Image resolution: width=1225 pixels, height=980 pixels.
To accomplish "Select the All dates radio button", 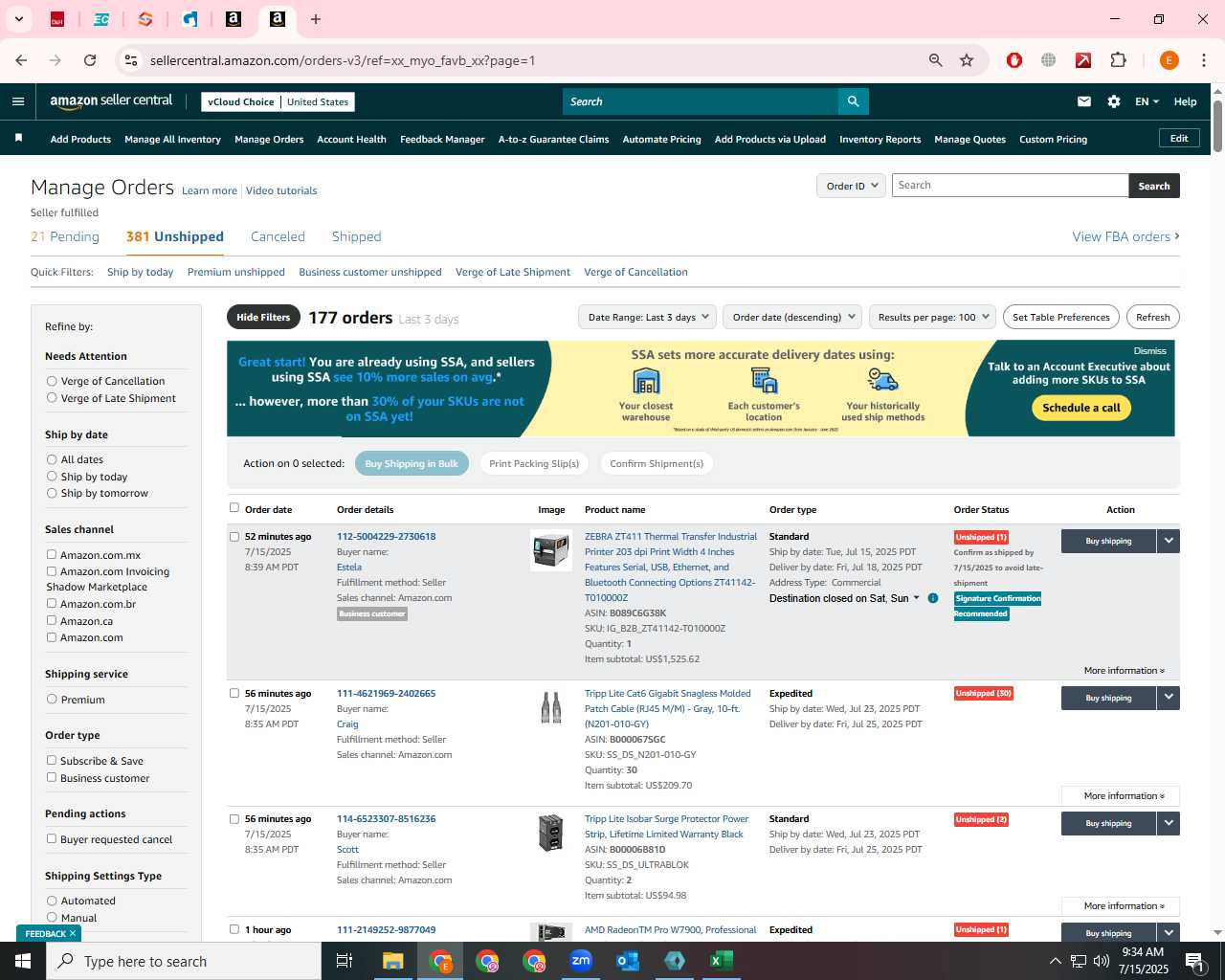I will pos(52,459).
